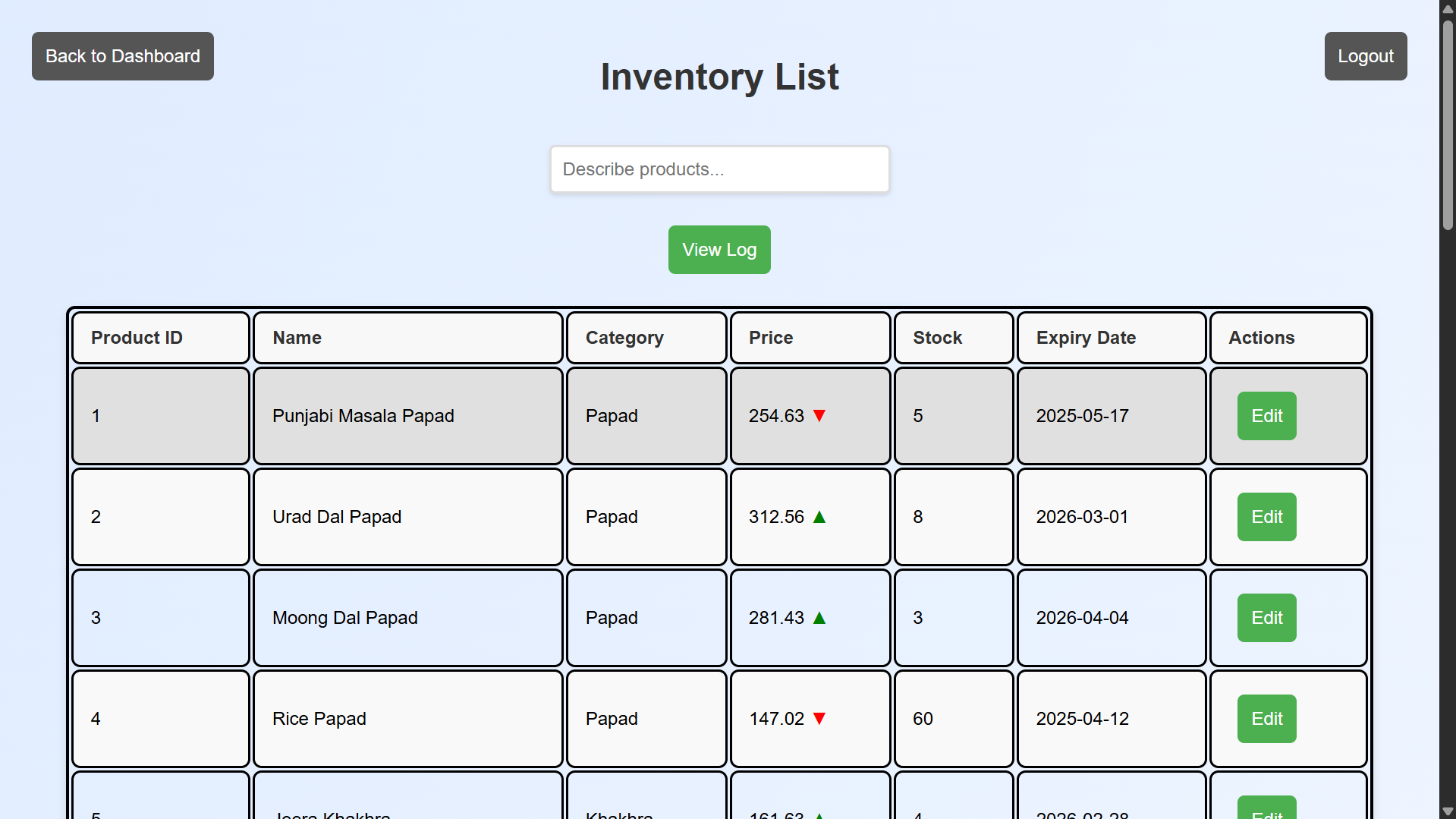Edit the Punjabi Masala Papad row
The image size is (1456, 819).
pyautogui.click(x=1266, y=416)
